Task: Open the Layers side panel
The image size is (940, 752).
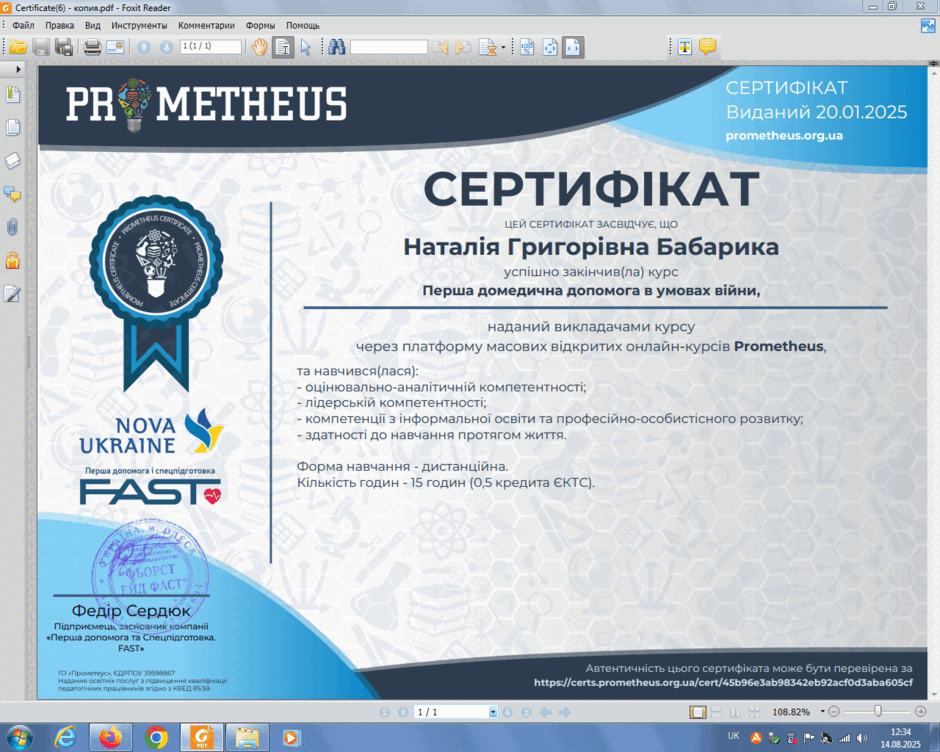Action: click(x=13, y=161)
